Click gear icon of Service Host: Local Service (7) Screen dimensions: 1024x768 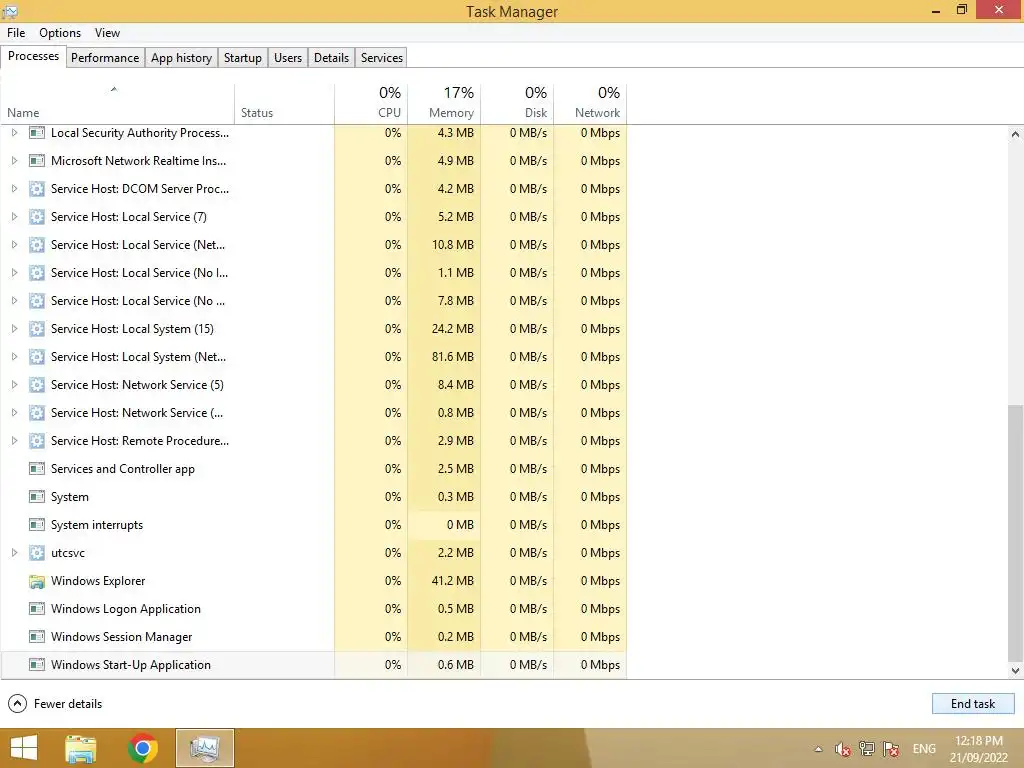(37, 217)
